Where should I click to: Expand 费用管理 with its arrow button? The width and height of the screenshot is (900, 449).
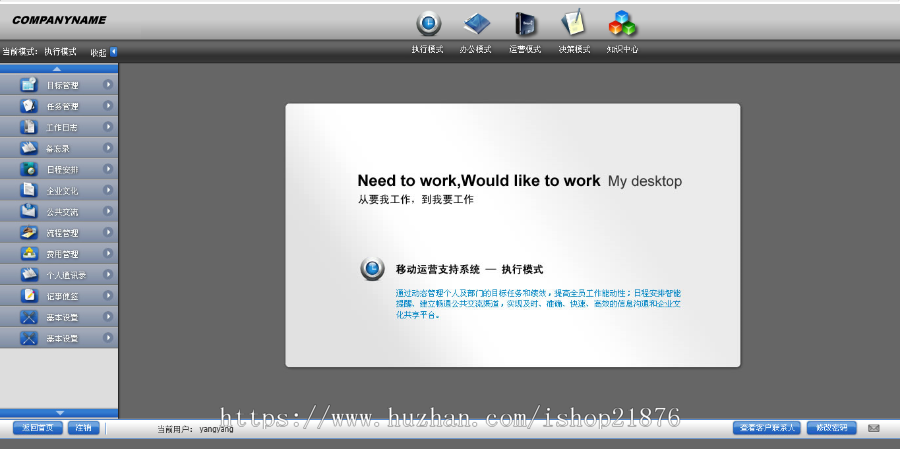click(108, 253)
